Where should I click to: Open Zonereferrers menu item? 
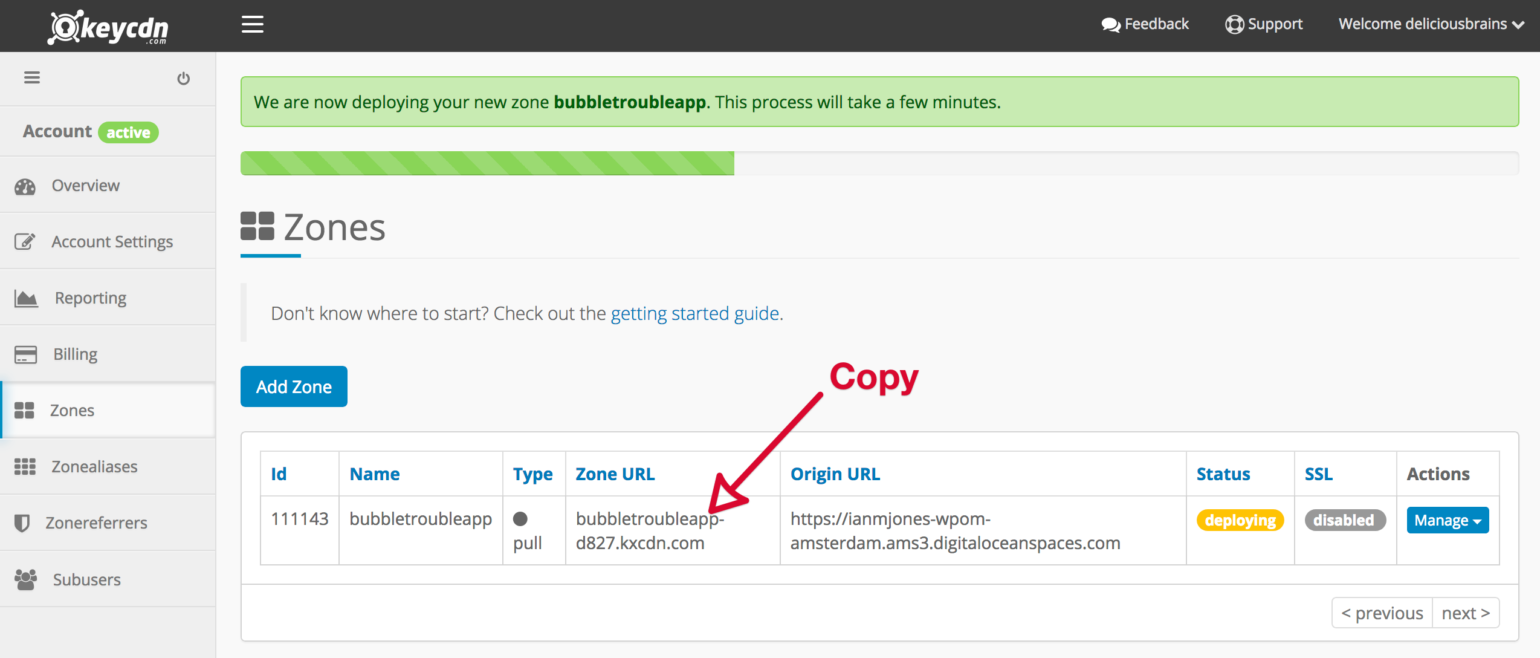(108, 522)
